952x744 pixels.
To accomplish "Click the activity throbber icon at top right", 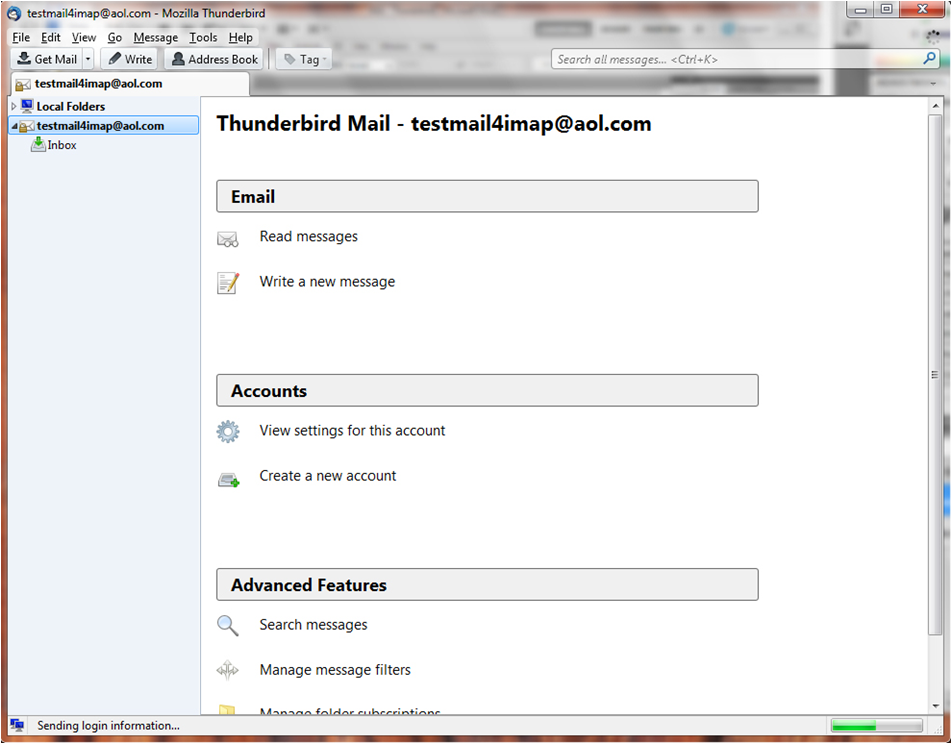I will [x=933, y=37].
